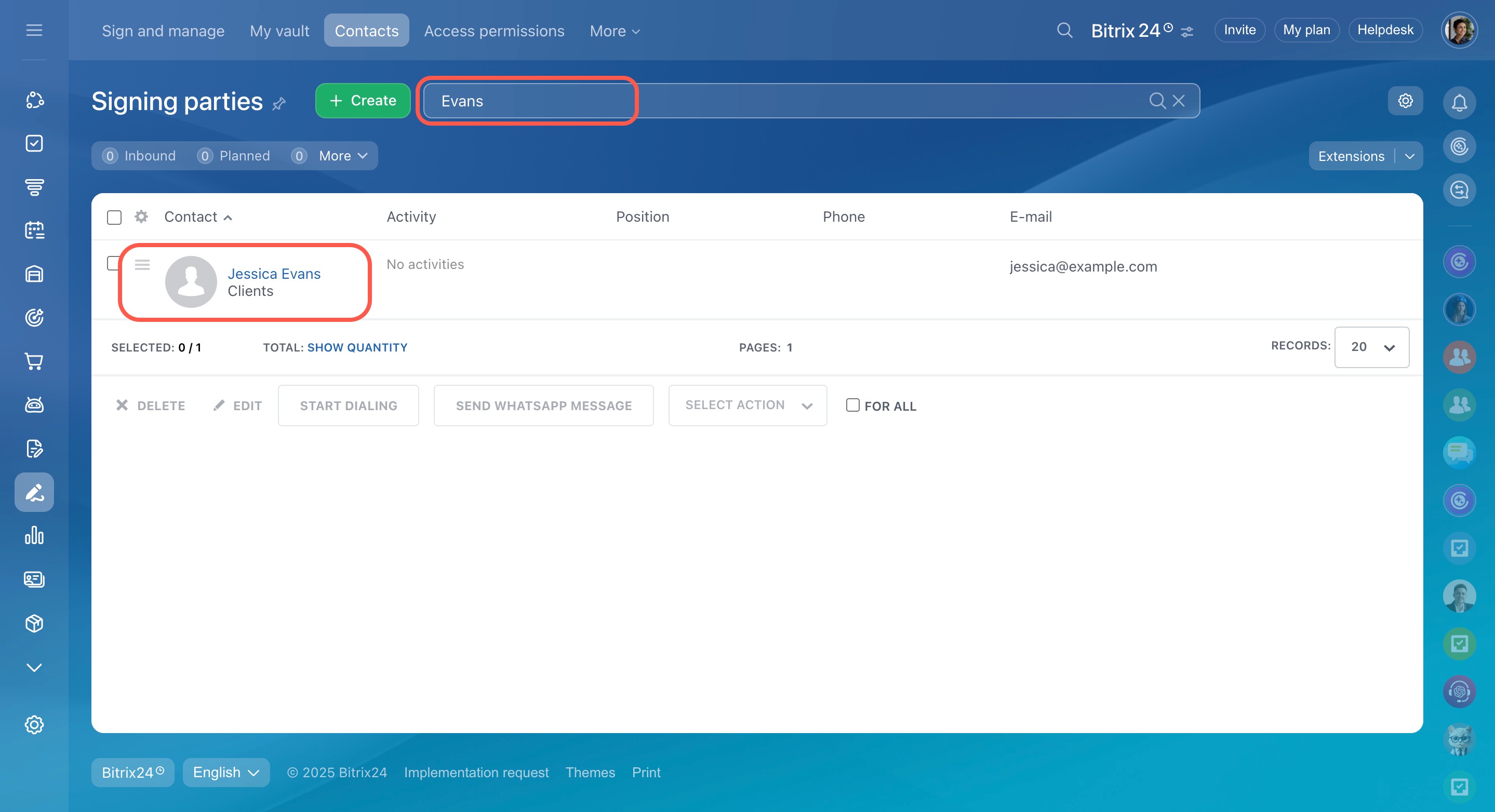Open the box package icon in the left sidebar
This screenshot has height=812, width=1495.
[x=34, y=623]
